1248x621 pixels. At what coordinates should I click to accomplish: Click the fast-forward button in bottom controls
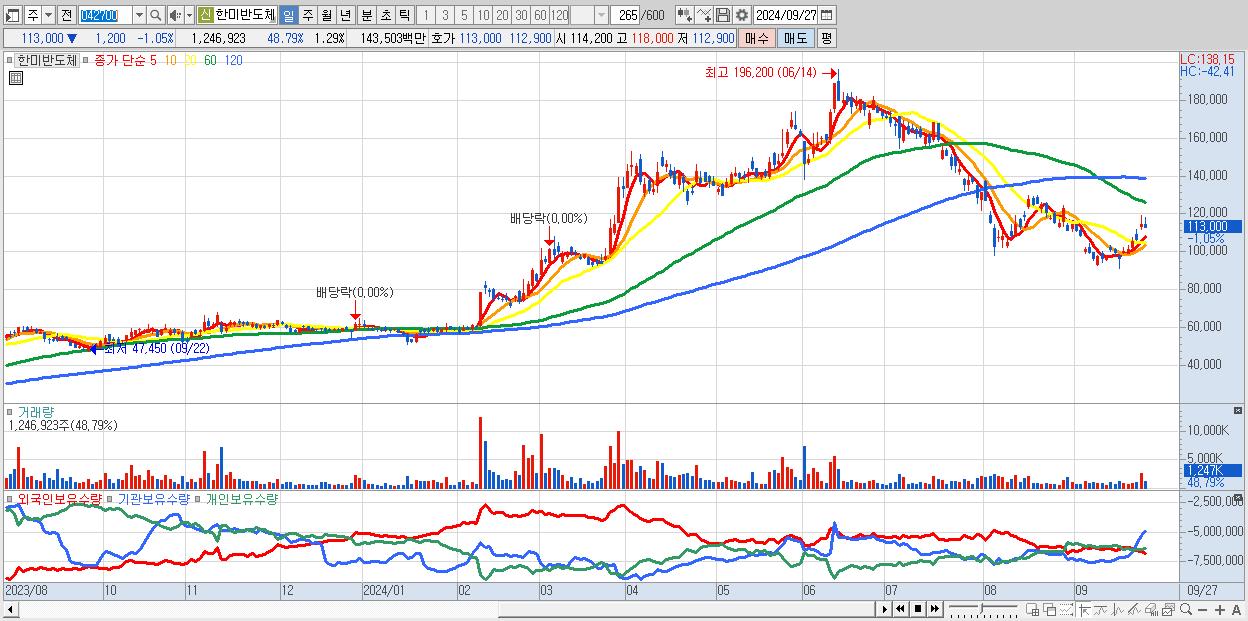pos(935,609)
